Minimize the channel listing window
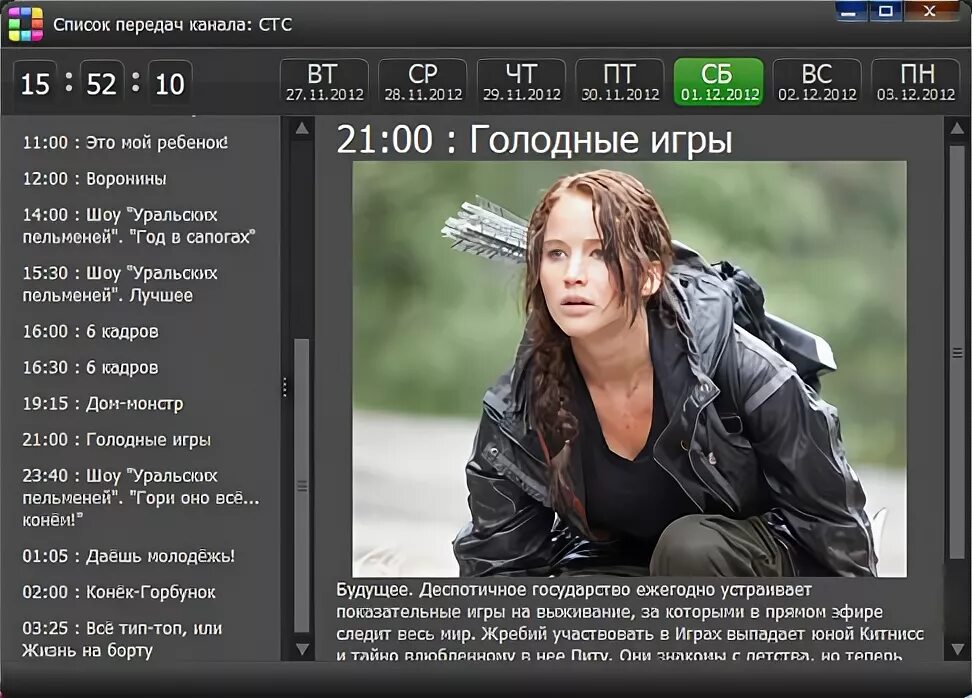 (850, 11)
